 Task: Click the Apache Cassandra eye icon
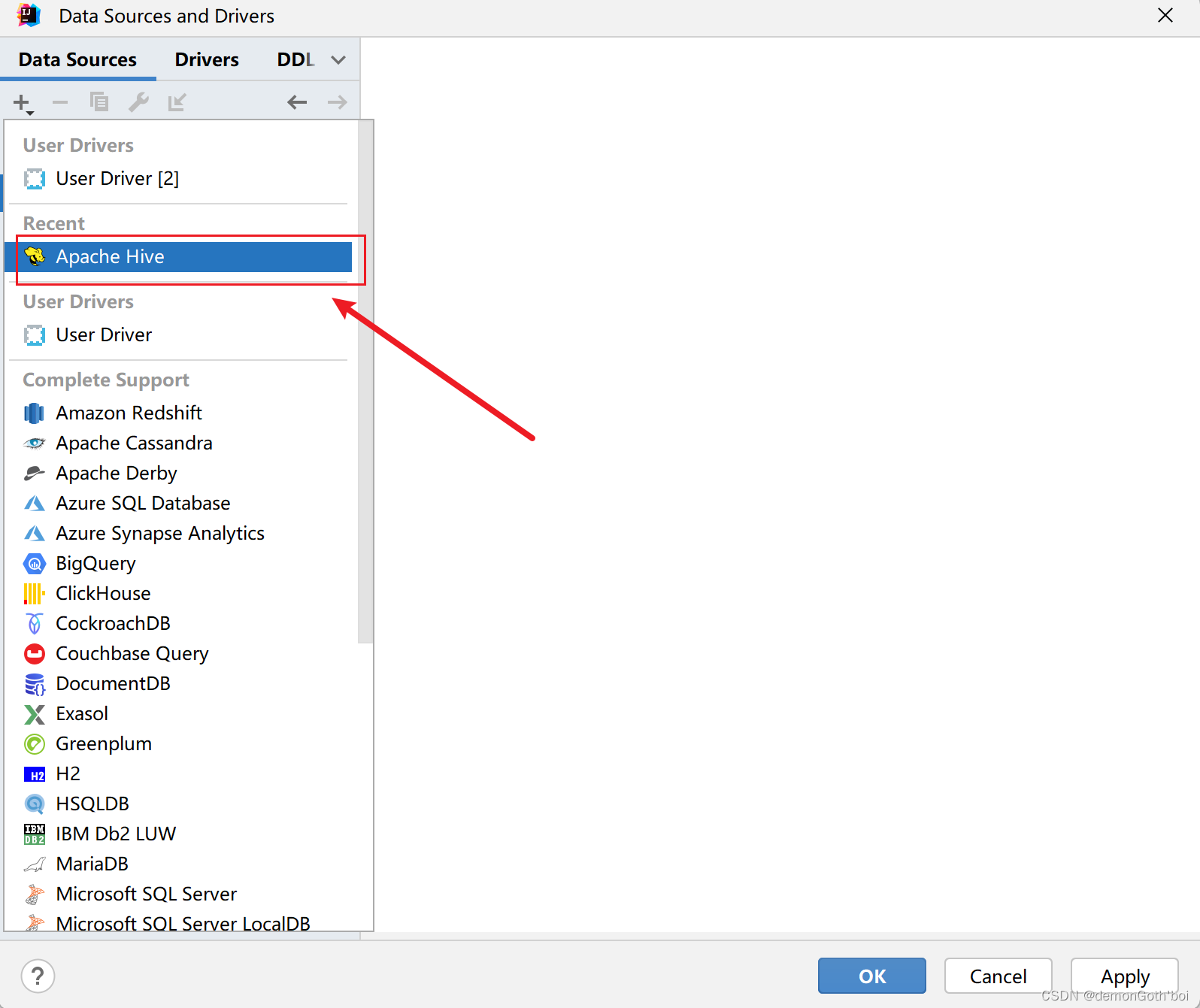click(x=35, y=443)
